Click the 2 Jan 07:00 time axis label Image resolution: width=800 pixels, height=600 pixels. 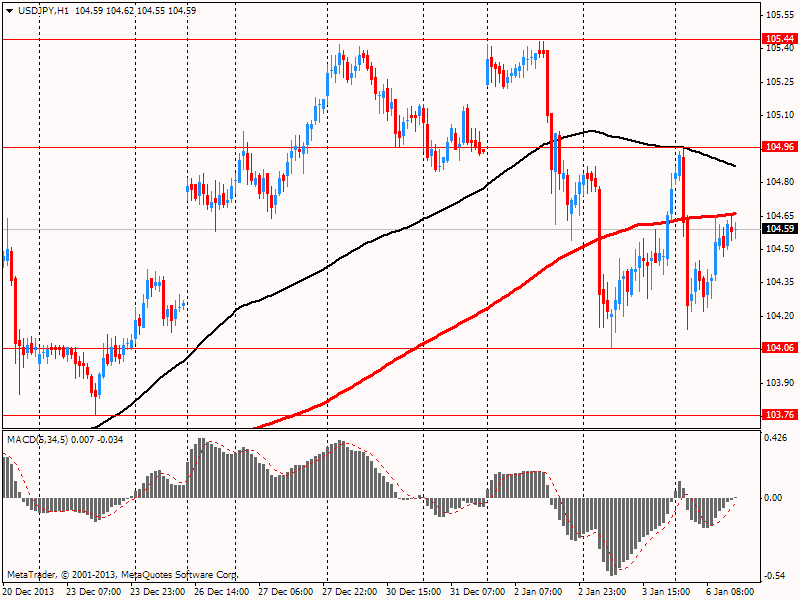coord(539,591)
